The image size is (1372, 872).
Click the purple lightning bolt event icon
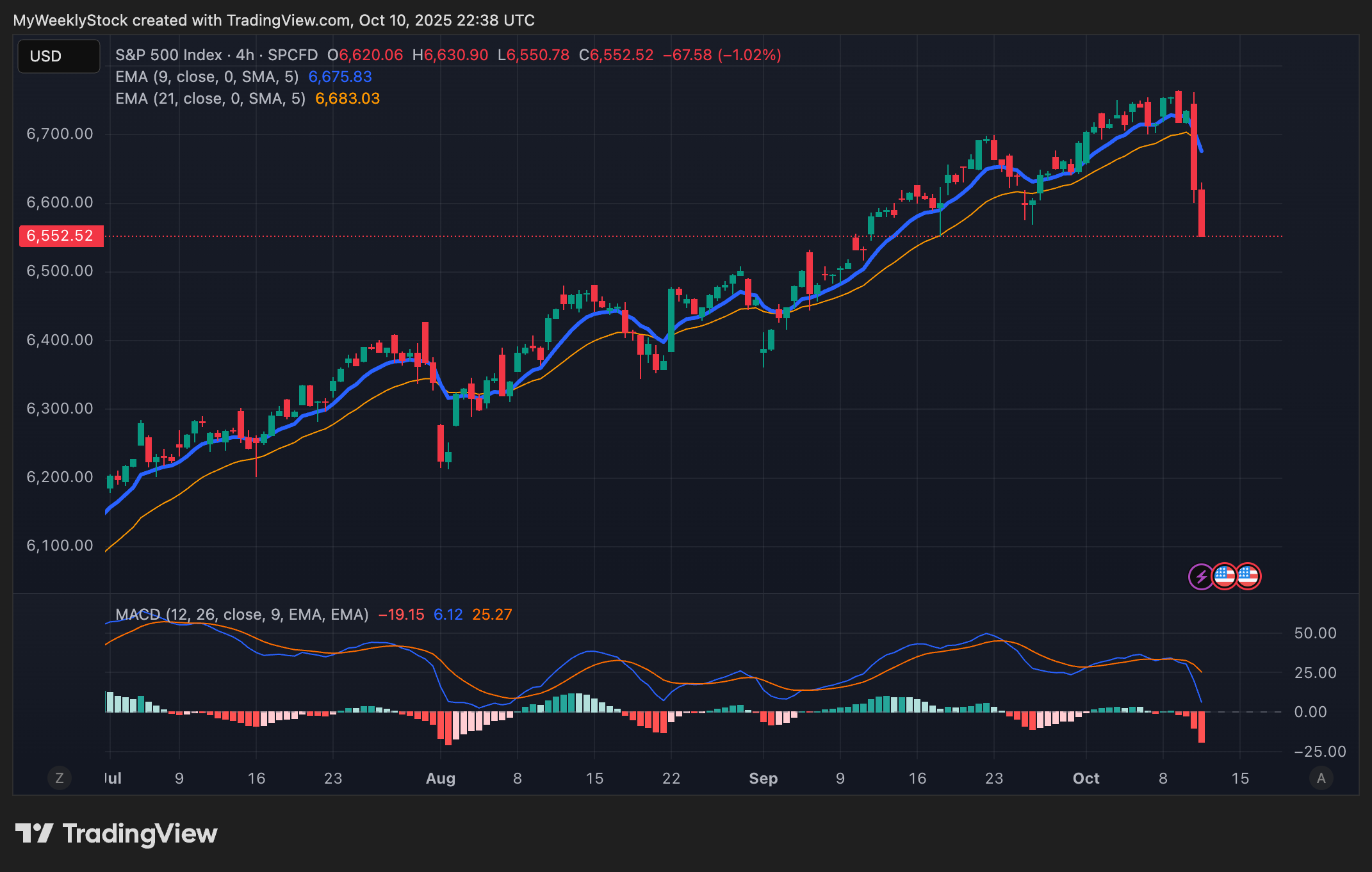(x=1201, y=576)
